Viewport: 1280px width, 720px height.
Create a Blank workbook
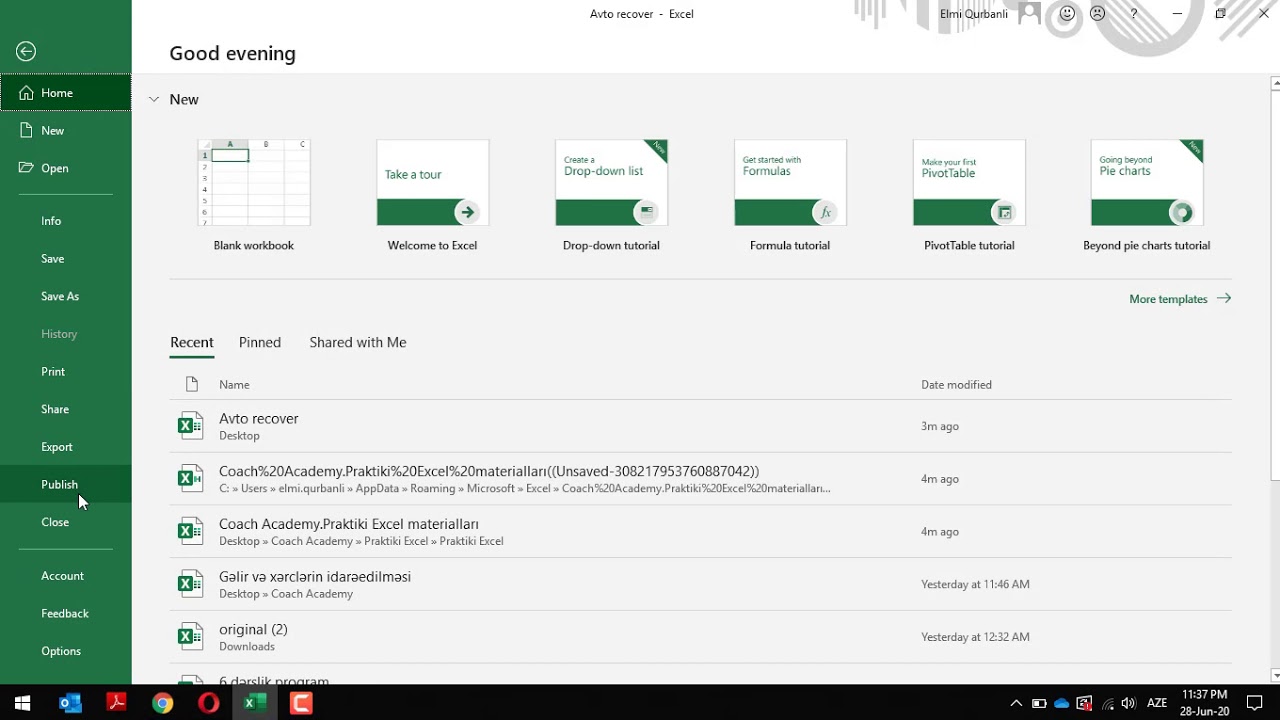(x=254, y=196)
